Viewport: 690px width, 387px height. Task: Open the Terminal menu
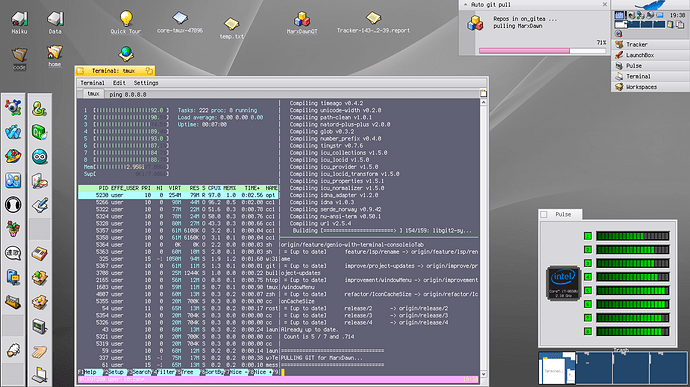coord(92,83)
